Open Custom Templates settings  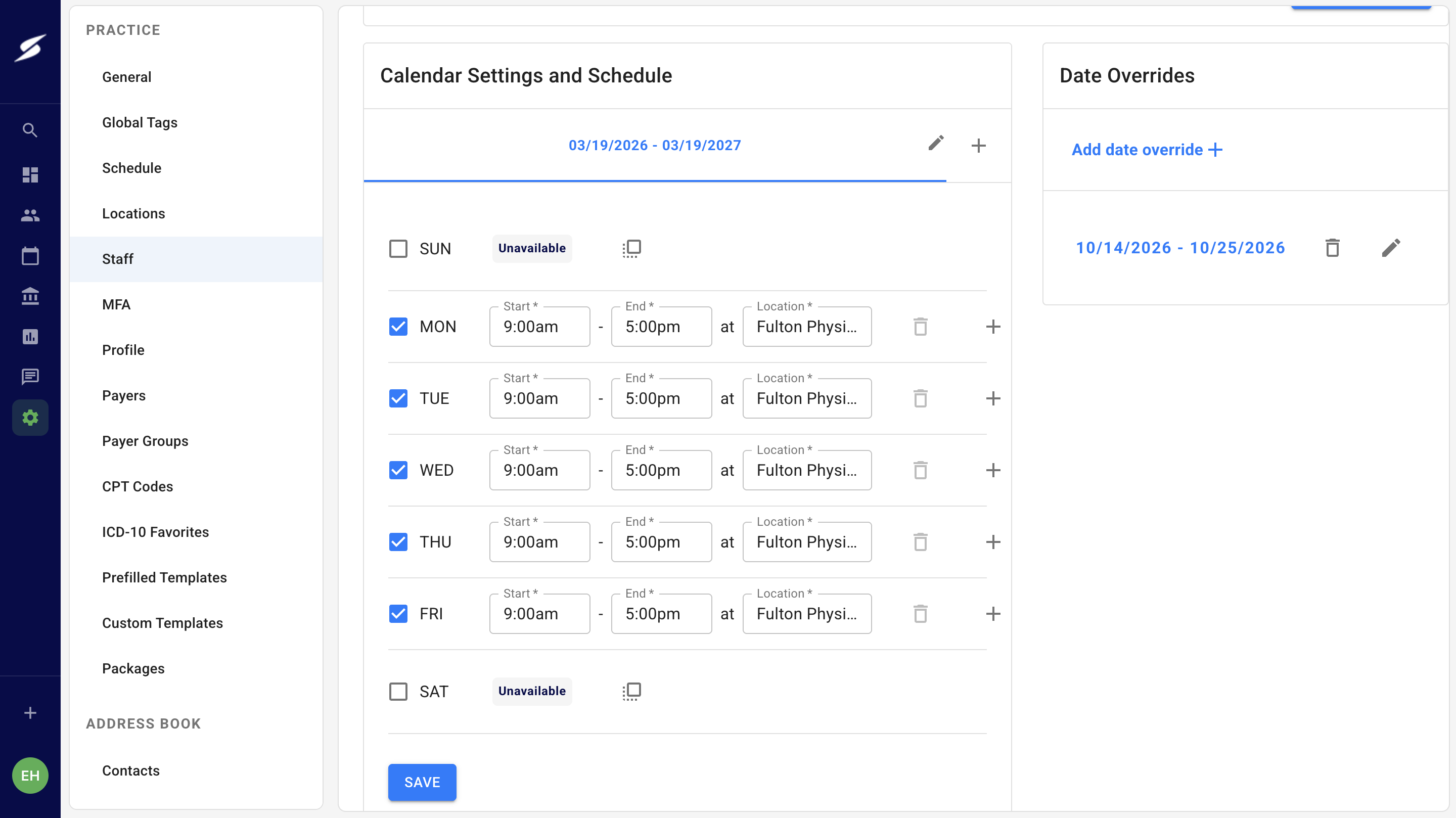[x=196, y=623]
